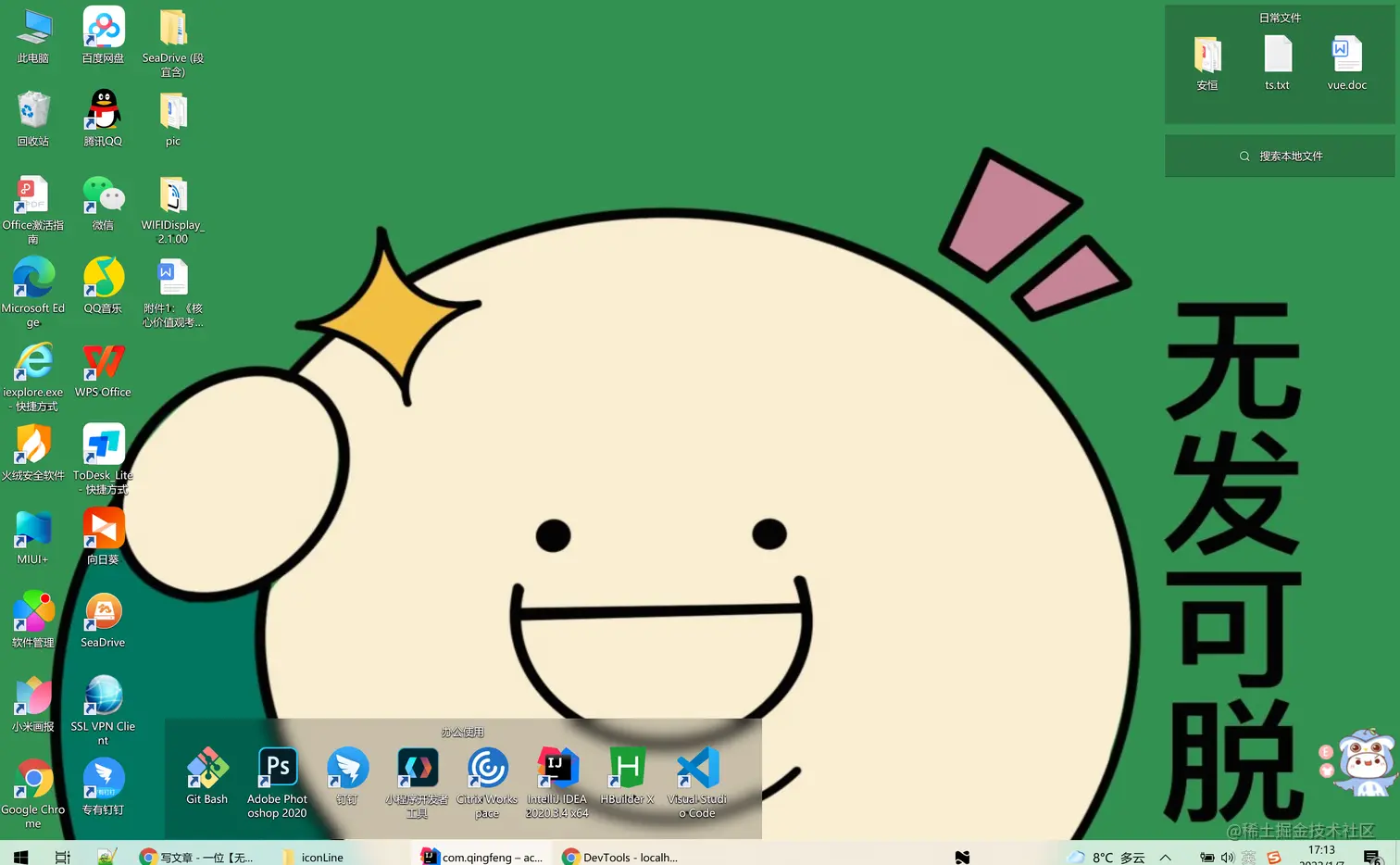Open IntelliJ IDEA 2020.3.4 shortcut
This screenshot has height=865, width=1400.
coord(557,769)
